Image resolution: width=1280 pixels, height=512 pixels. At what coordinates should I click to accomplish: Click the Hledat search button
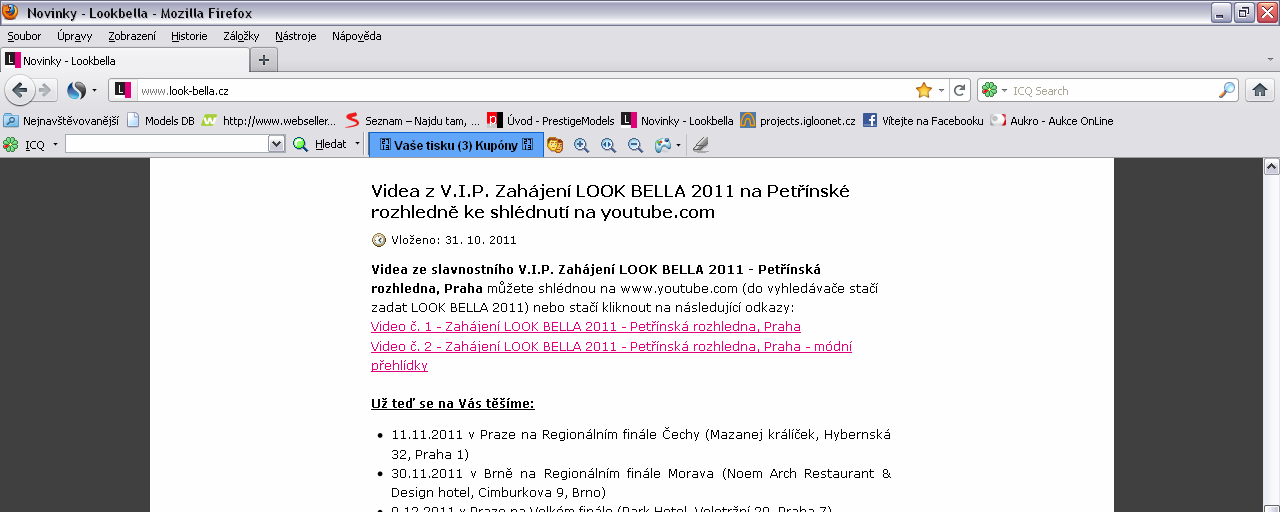320,144
